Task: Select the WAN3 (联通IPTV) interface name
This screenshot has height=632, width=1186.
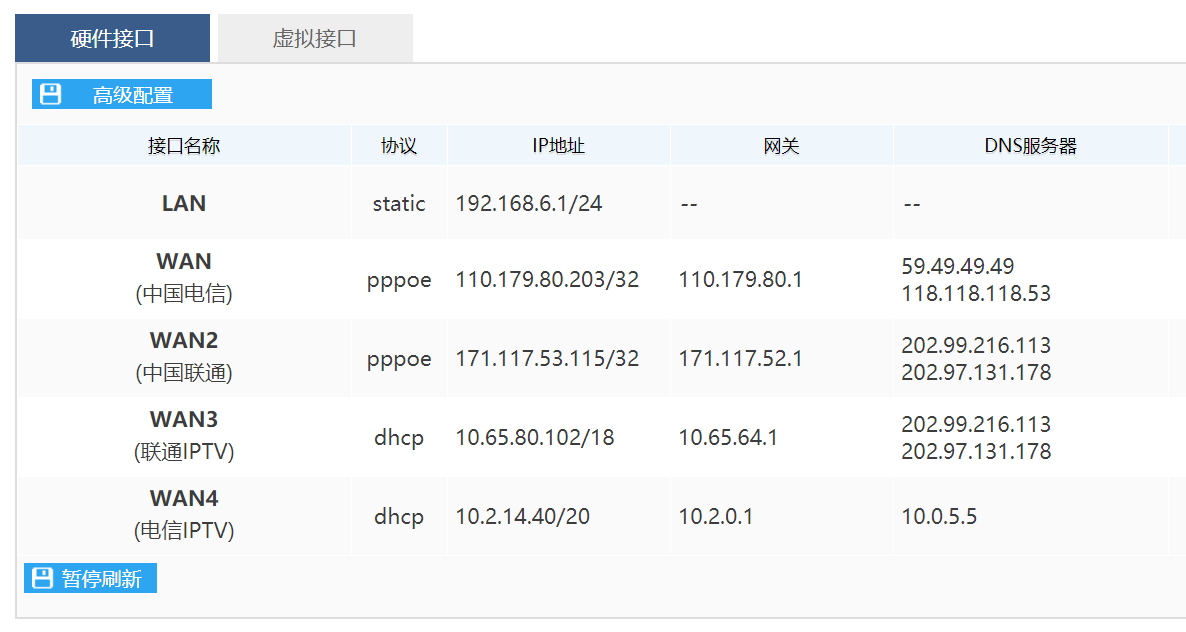Action: [184, 435]
